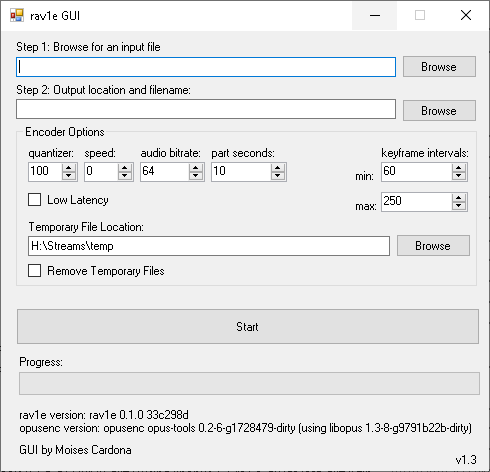Browse for temporary file location
This screenshot has width=490, height=472.
(433, 246)
